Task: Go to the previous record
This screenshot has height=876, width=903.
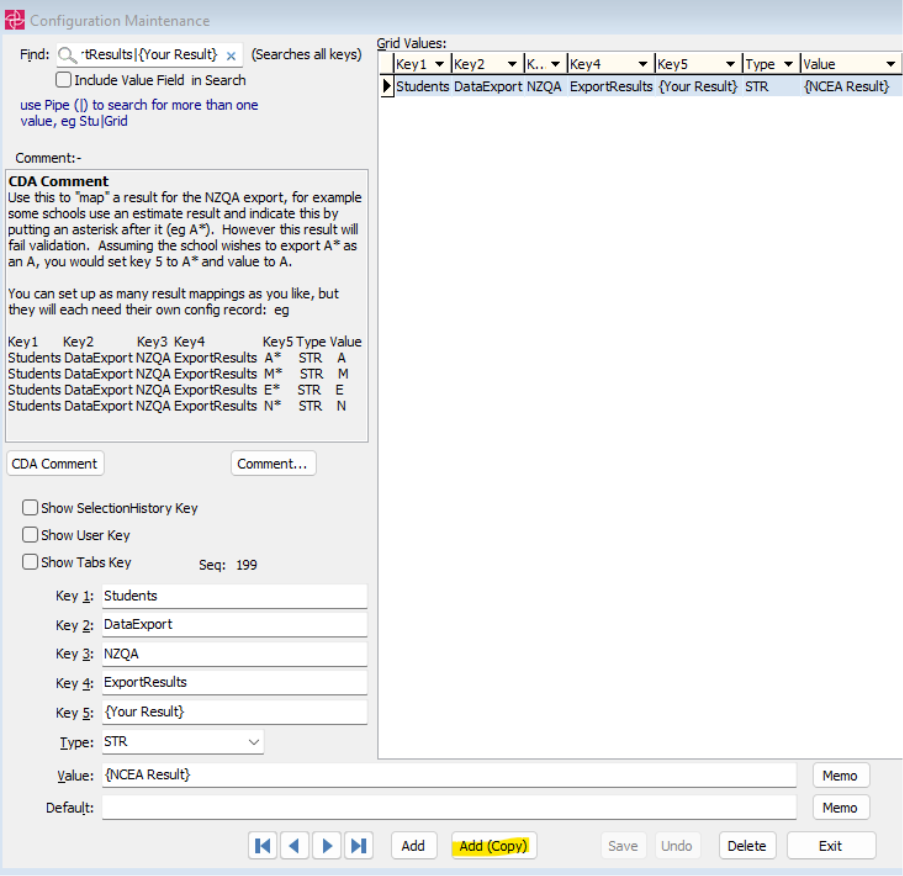Action: tap(294, 845)
